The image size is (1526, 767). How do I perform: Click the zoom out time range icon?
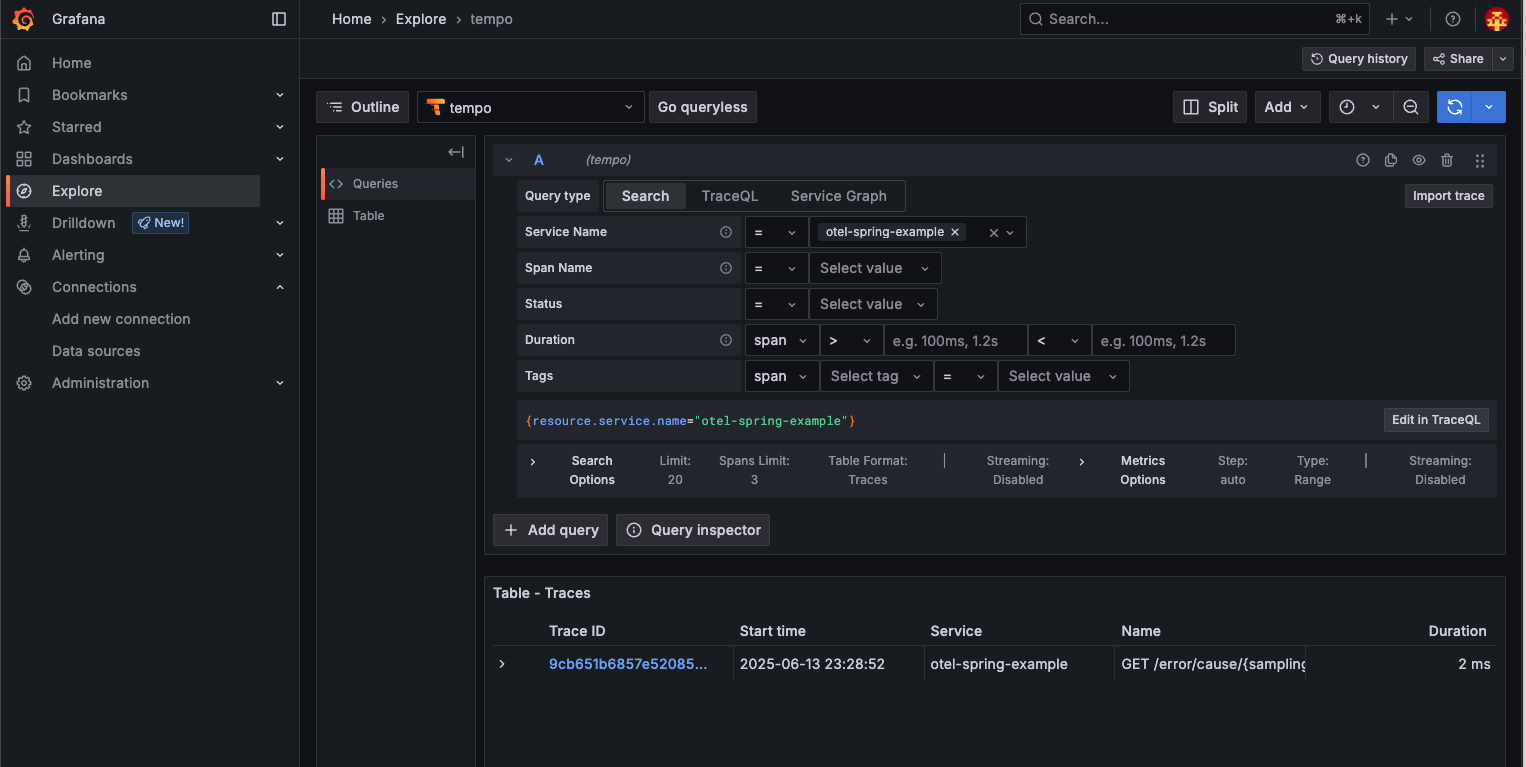coord(1410,107)
